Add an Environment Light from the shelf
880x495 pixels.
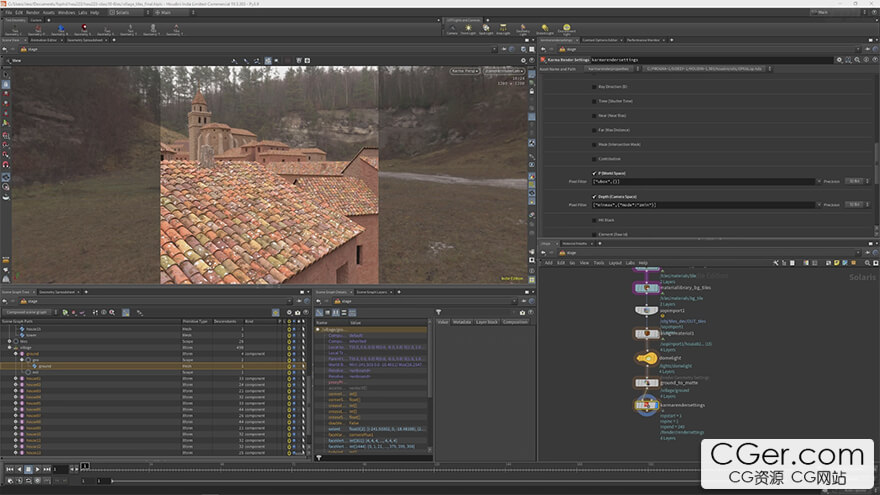coord(566,29)
